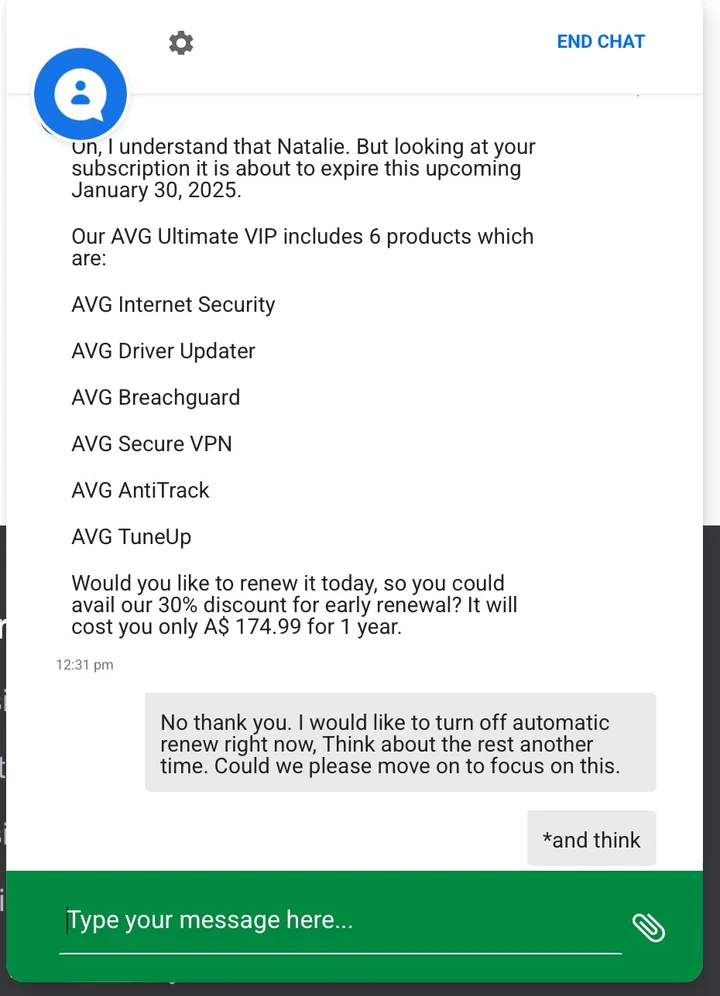Select the '*and think' message bubble
This screenshot has height=996, width=720.
point(591,839)
